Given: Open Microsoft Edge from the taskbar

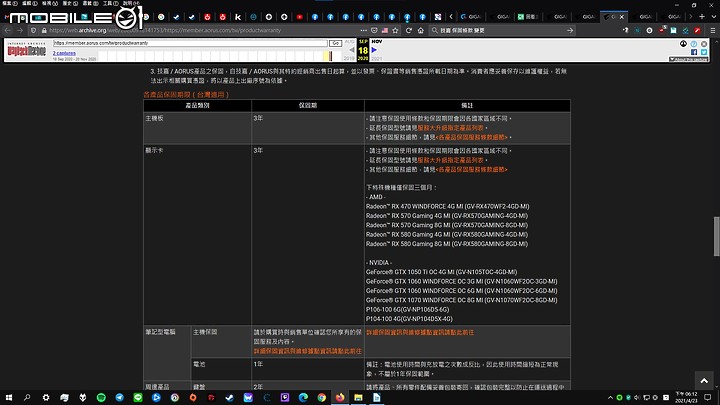Looking at the screenshot, I should point(303,398).
